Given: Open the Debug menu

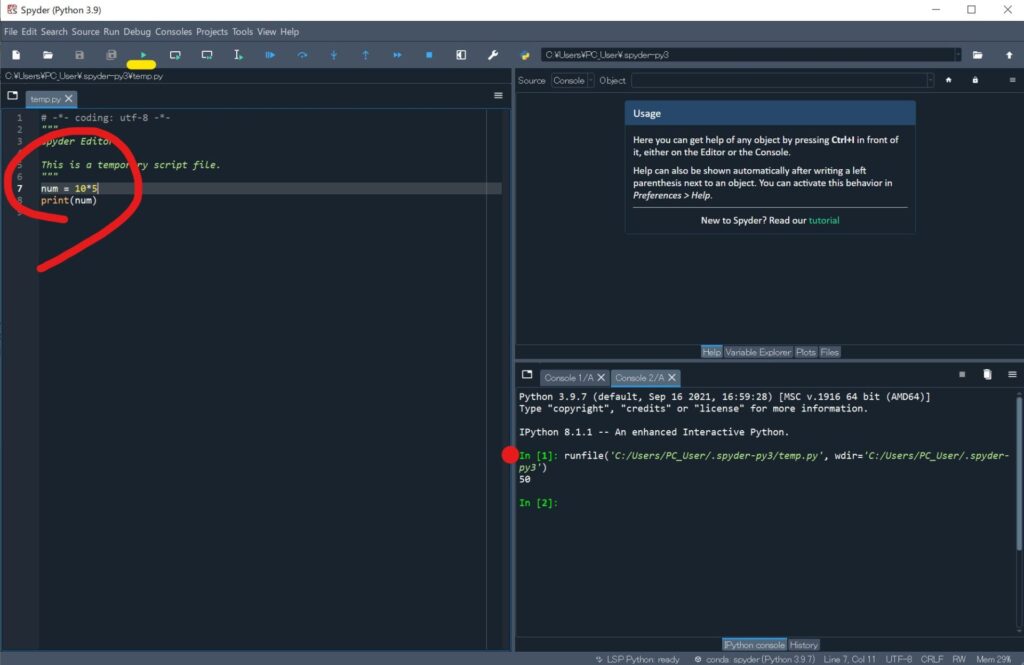Looking at the screenshot, I should tap(136, 31).
